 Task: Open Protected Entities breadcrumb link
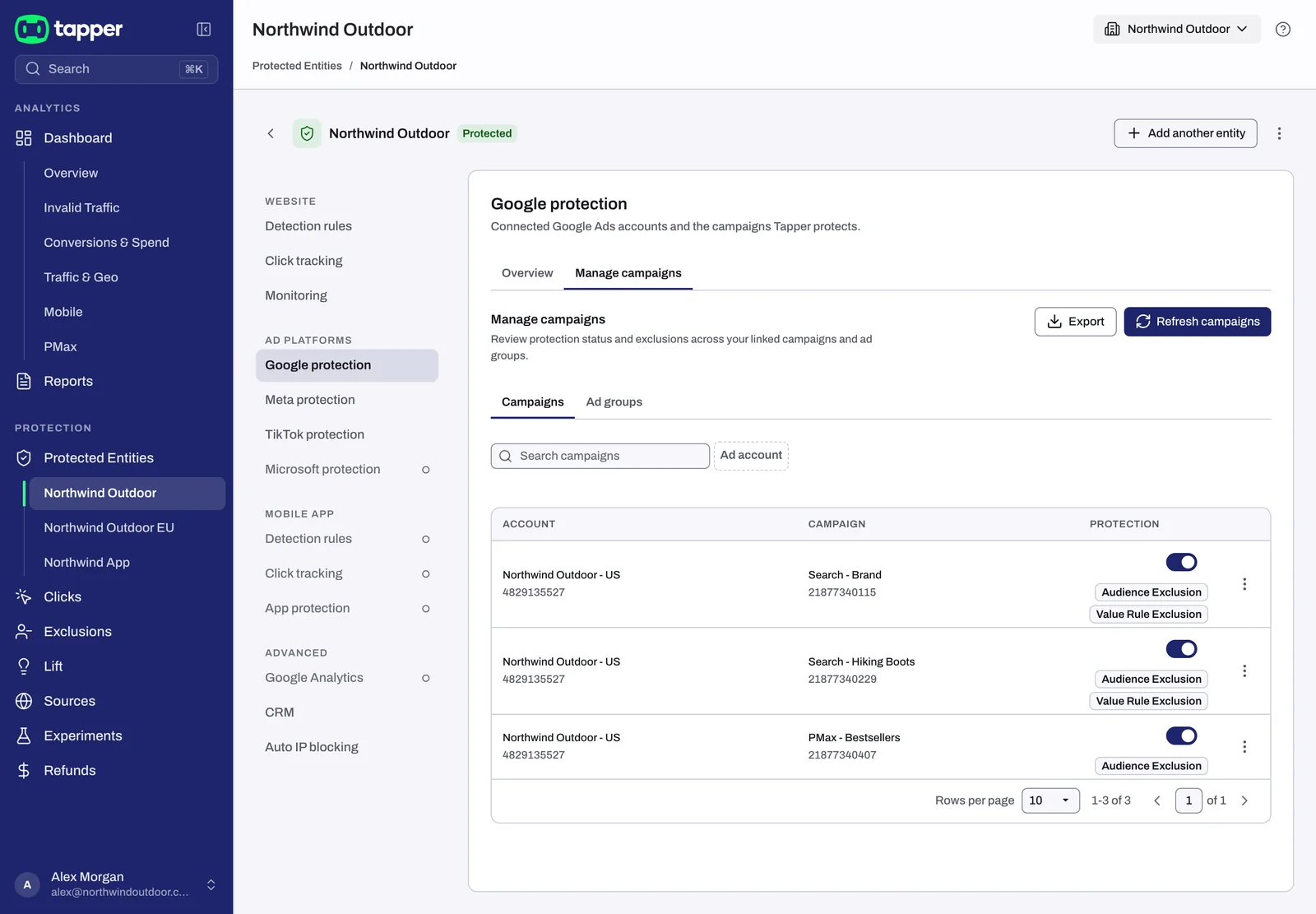[x=297, y=66]
